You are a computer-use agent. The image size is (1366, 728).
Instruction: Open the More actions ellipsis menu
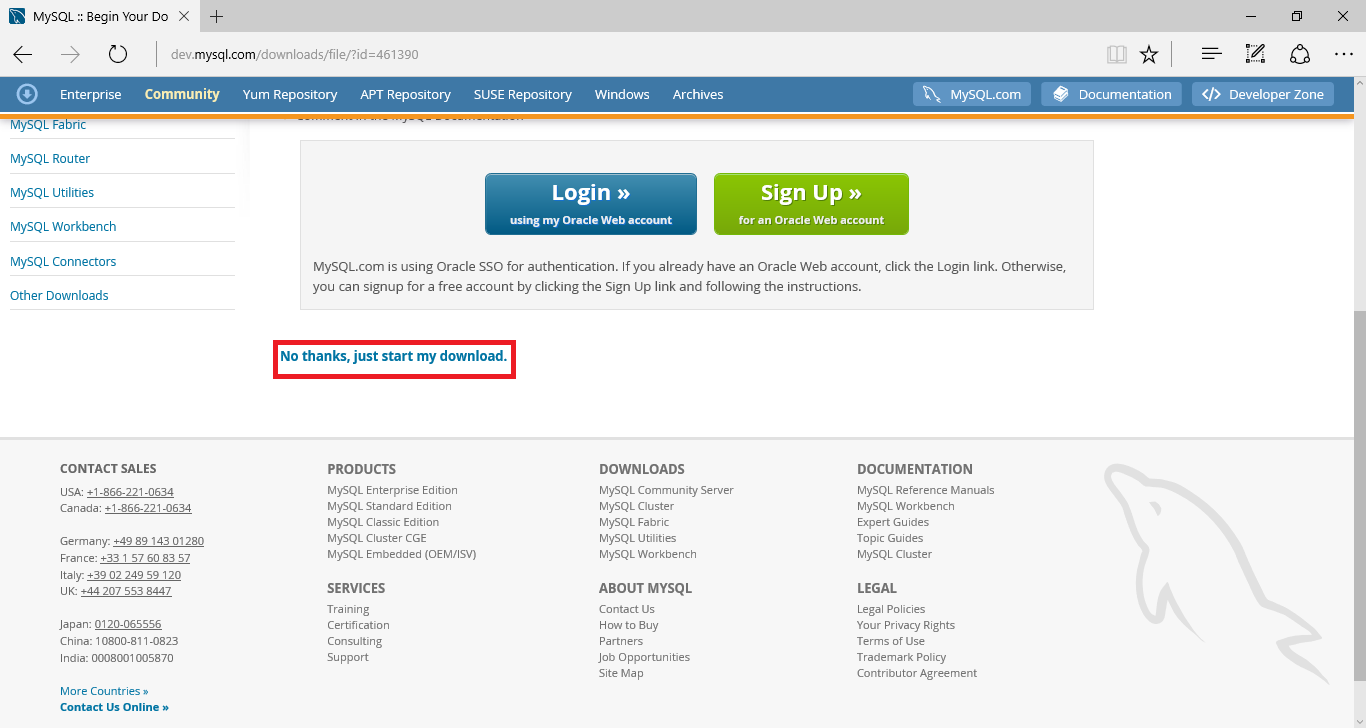pyautogui.click(x=1343, y=54)
